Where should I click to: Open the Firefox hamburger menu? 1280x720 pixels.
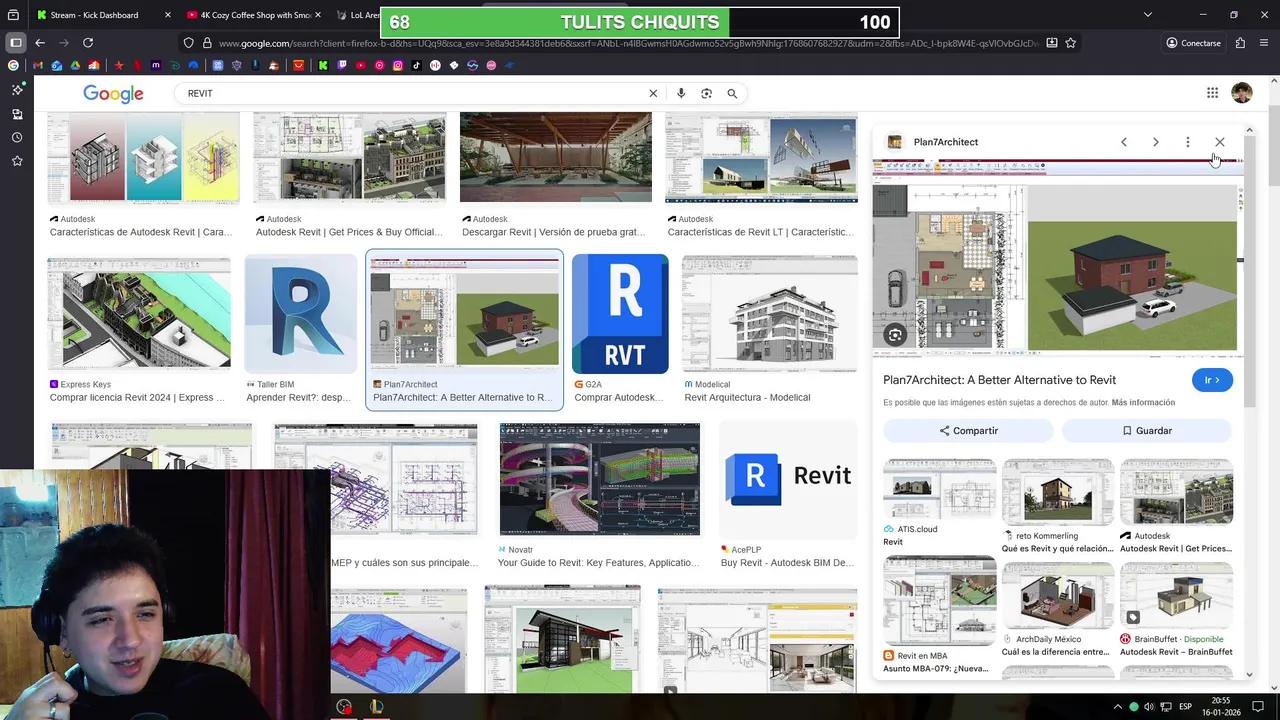click(1265, 43)
